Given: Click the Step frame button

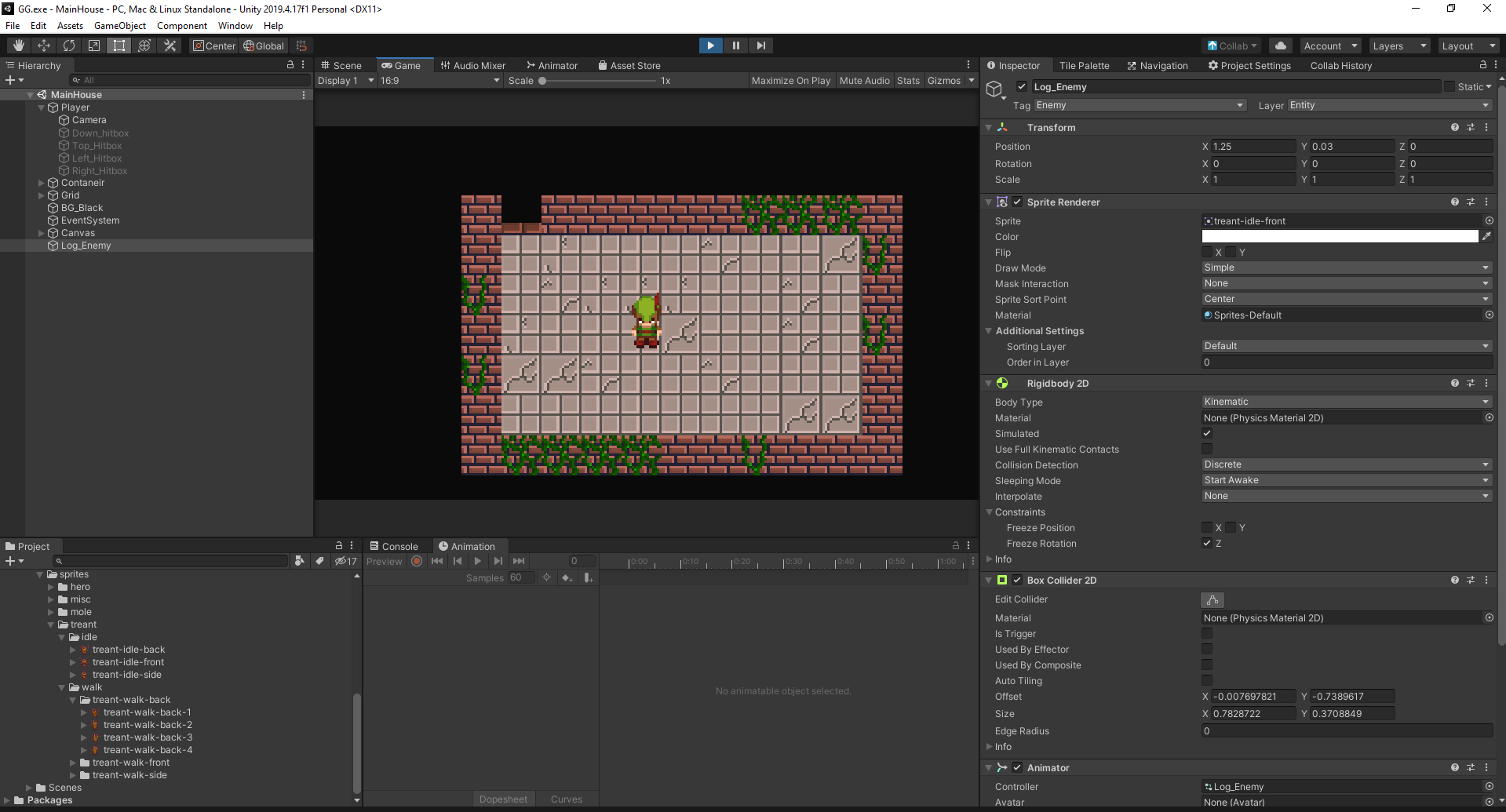Looking at the screenshot, I should click(760, 46).
